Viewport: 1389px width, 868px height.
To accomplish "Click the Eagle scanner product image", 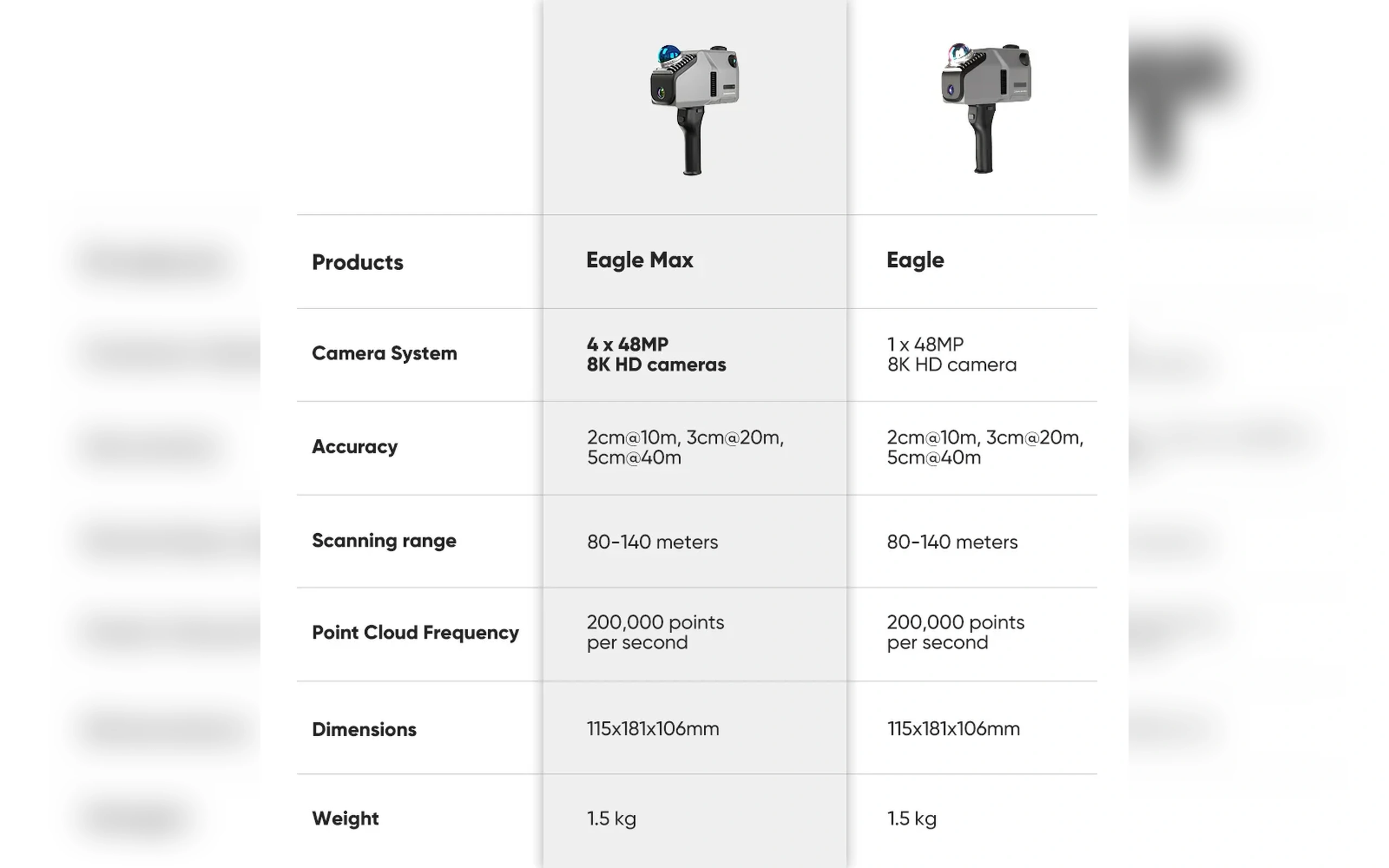I will coord(986,107).
